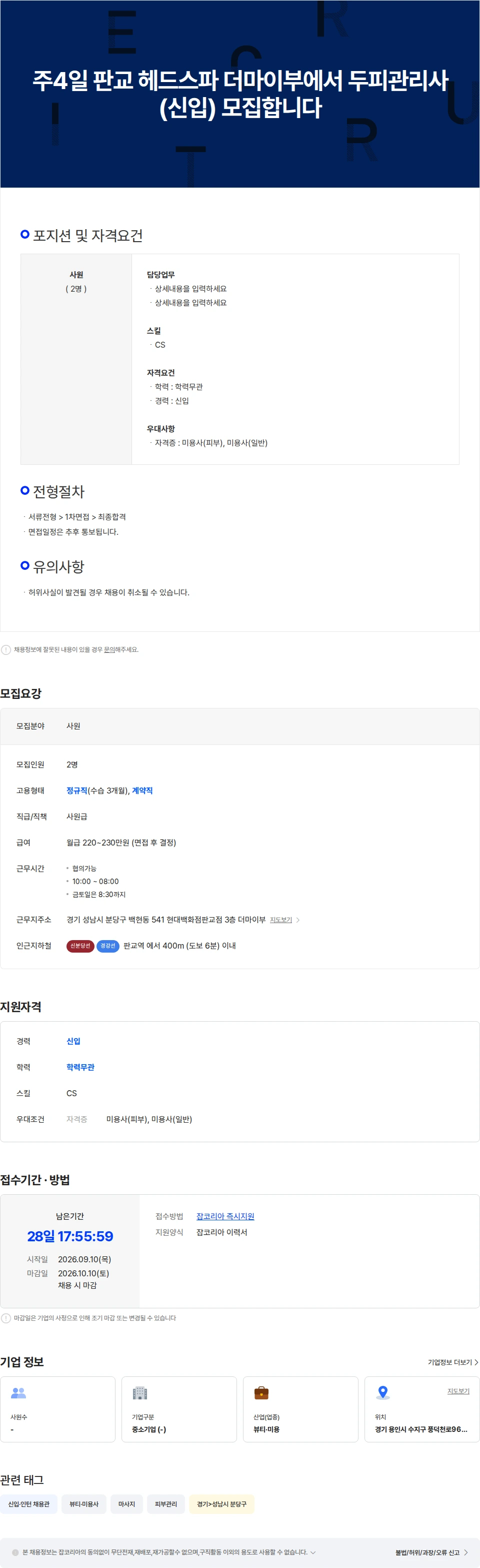This screenshot has height=1568, width=480.
Task: Click the work hours 10:00 ~ 08:00
Action: (x=95, y=882)
